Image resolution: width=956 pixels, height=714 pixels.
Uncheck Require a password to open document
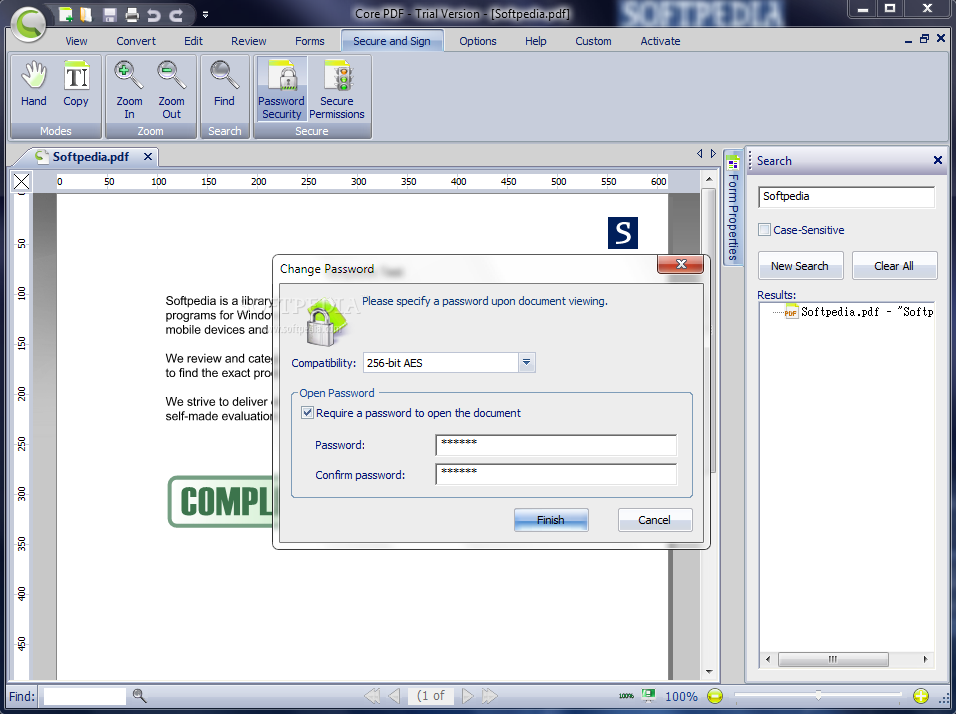click(x=307, y=413)
